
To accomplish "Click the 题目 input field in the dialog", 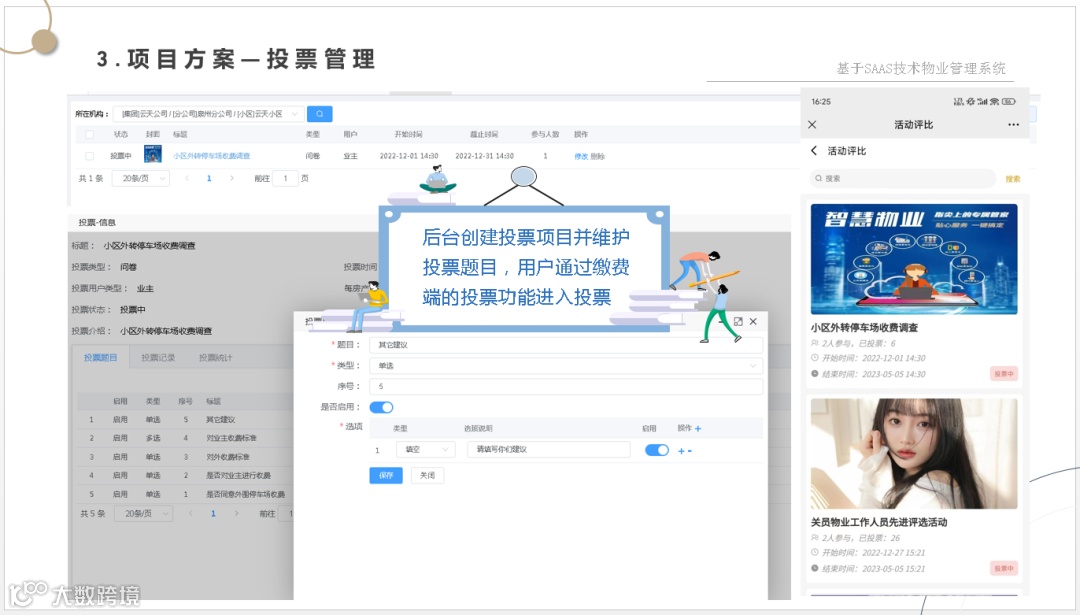I will coord(566,345).
